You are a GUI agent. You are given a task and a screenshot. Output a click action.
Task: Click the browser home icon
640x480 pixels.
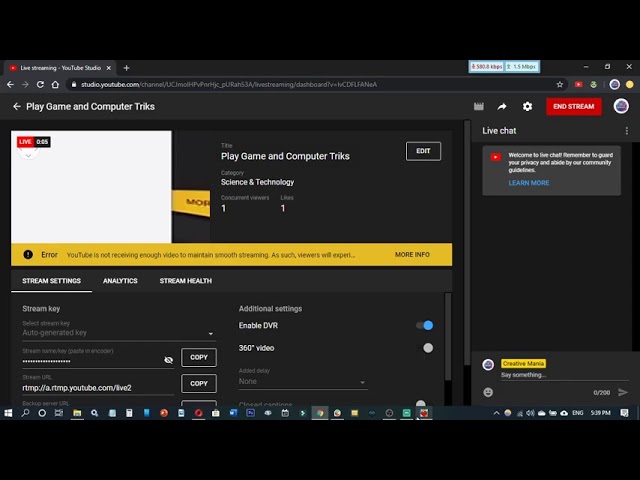click(55, 84)
